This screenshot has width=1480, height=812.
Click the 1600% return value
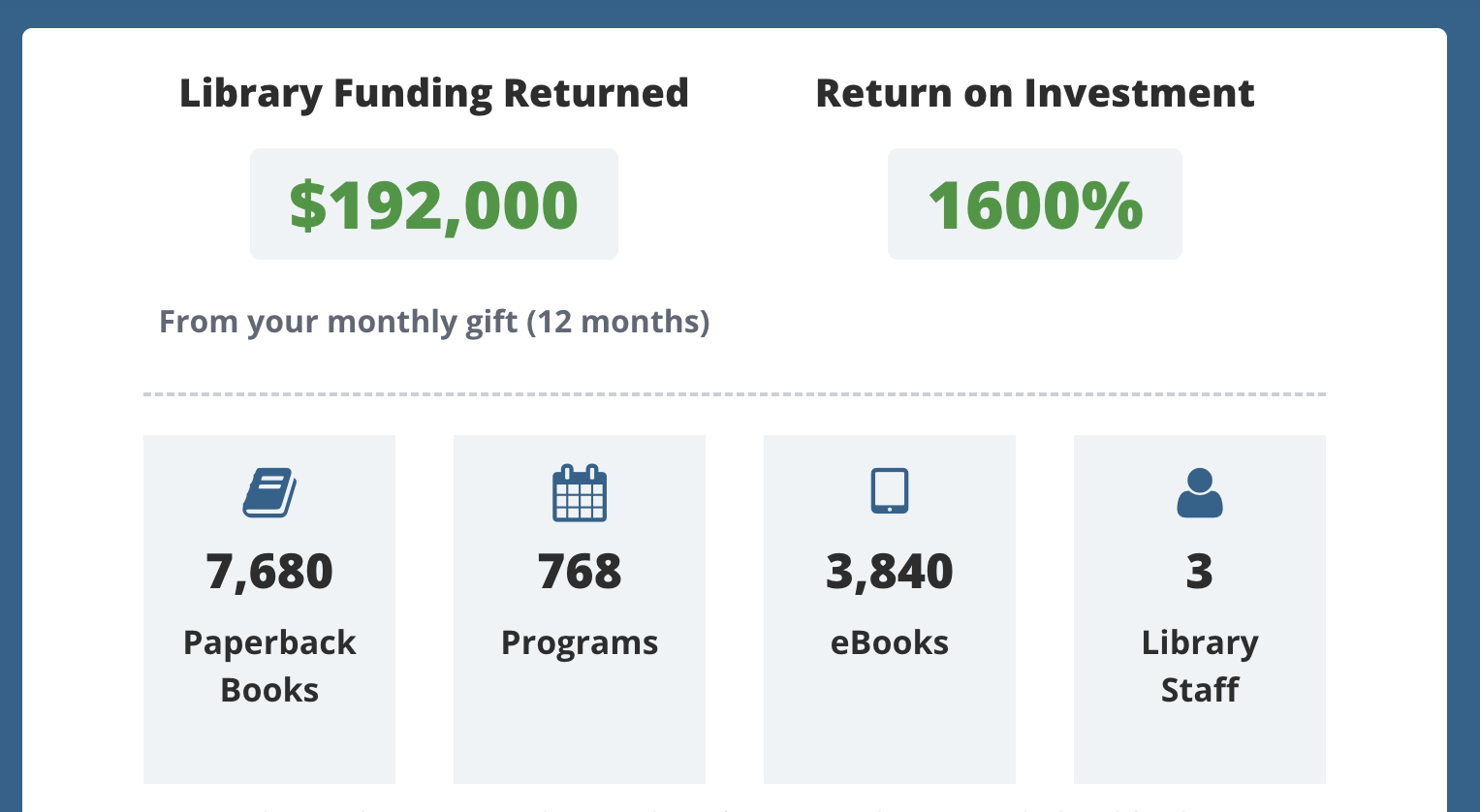tap(1035, 204)
